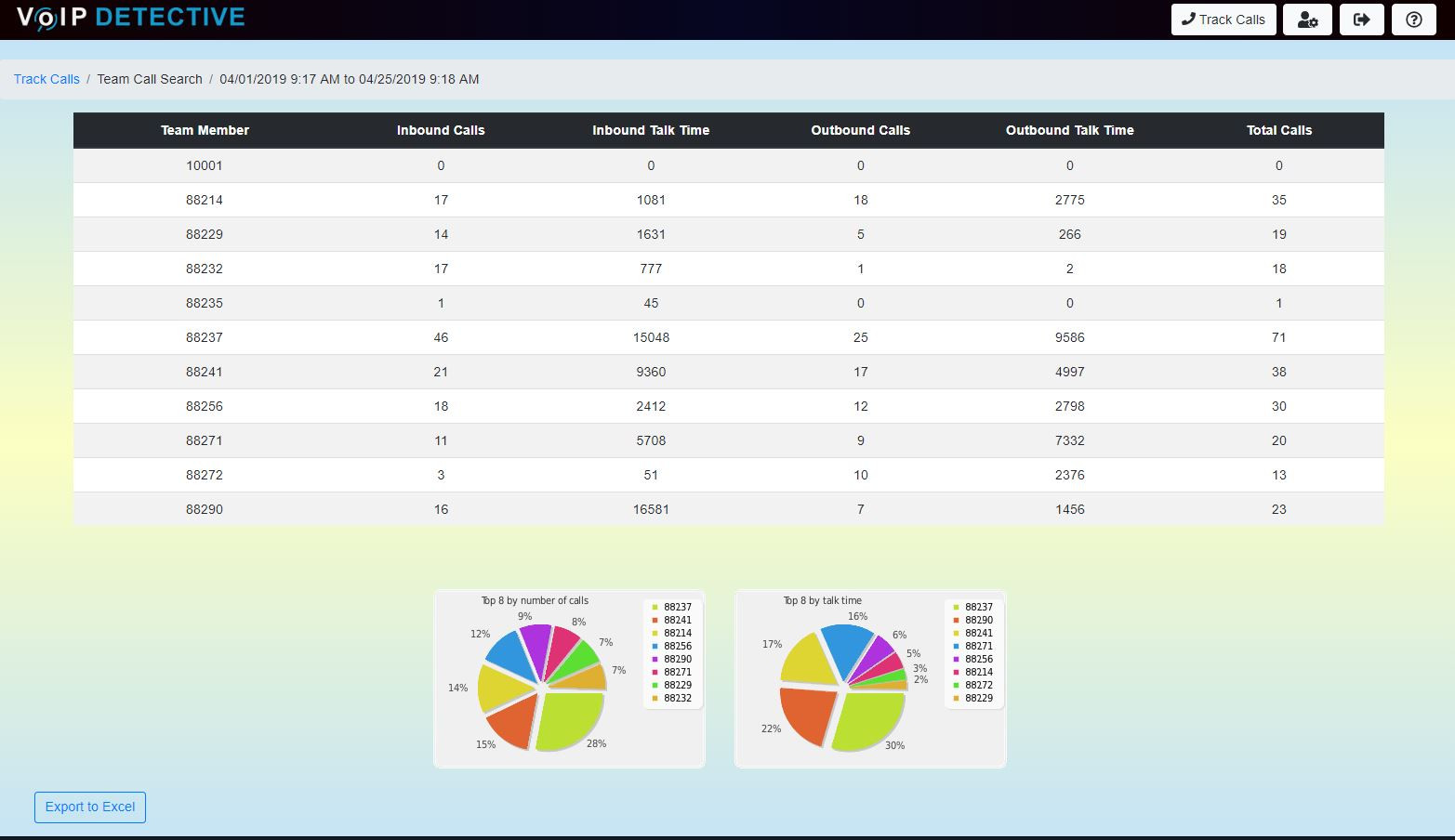The height and width of the screenshot is (840, 1455).
Task: Select team member 88237 in the table
Action: pyautogui.click(x=205, y=337)
